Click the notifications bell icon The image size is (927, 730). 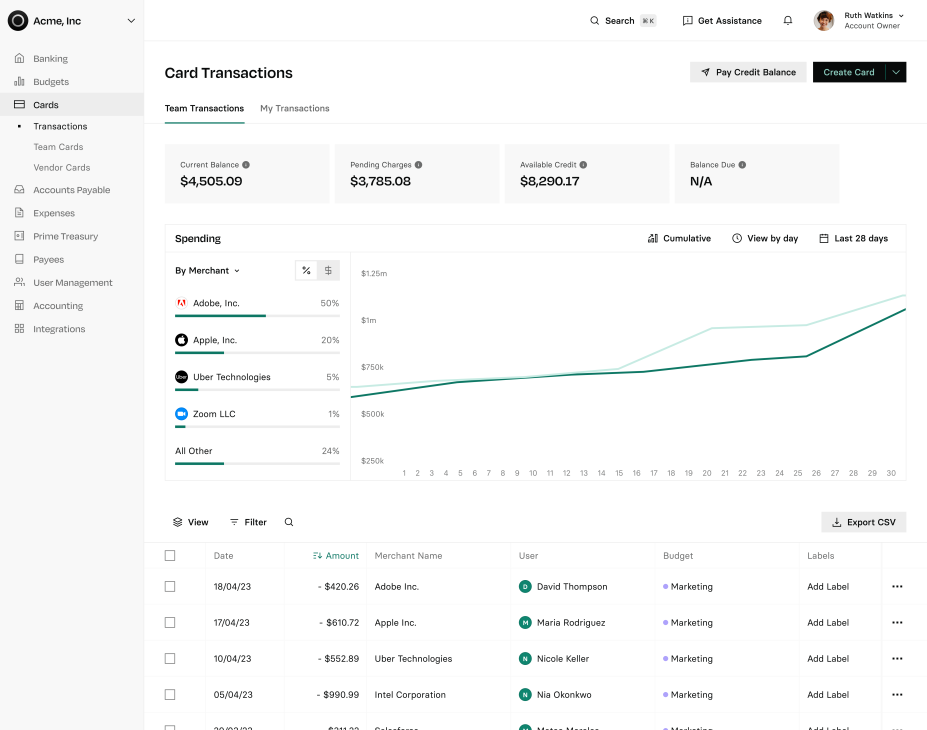[x=788, y=21]
